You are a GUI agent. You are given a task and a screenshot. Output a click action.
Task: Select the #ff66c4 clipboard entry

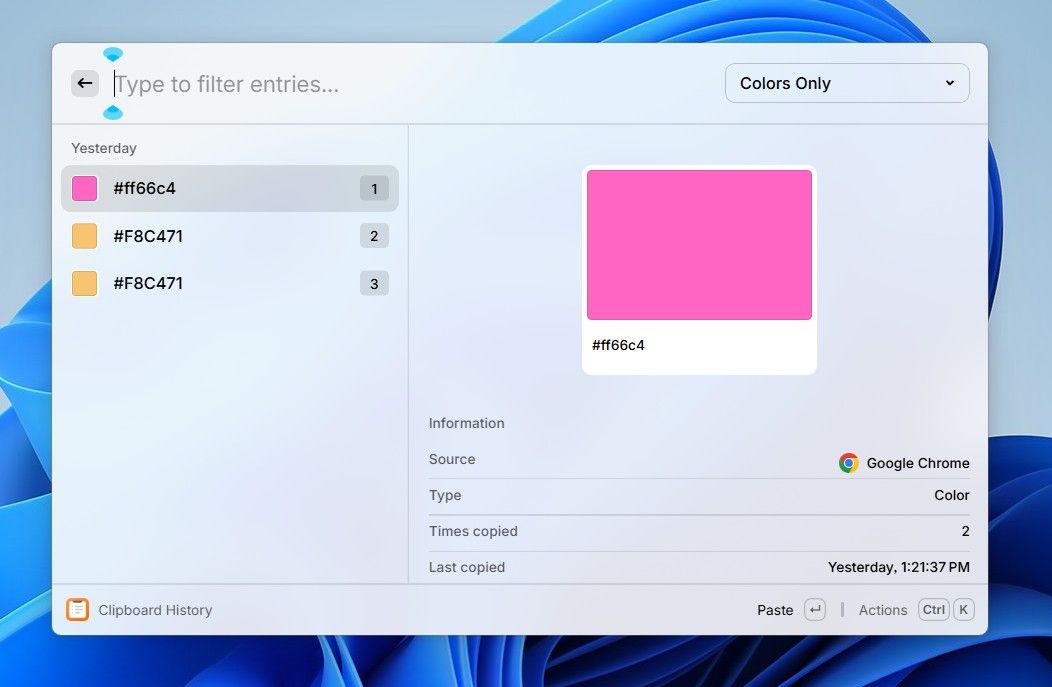click(220, 188)
